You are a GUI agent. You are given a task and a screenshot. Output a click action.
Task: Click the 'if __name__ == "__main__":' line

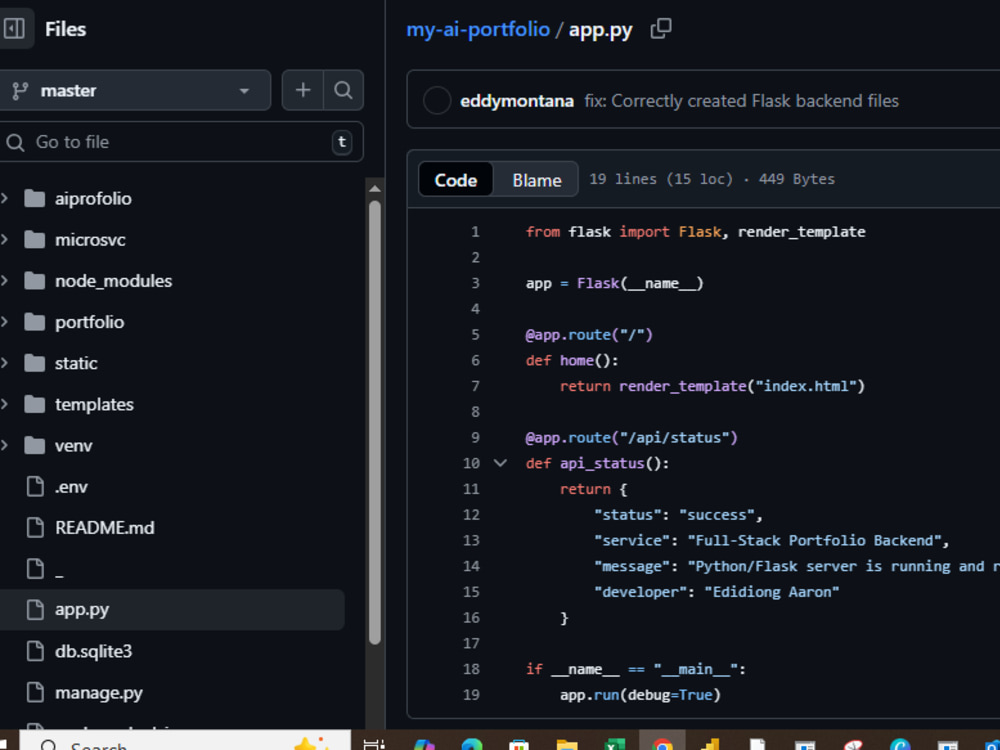[x=636, y=669]
